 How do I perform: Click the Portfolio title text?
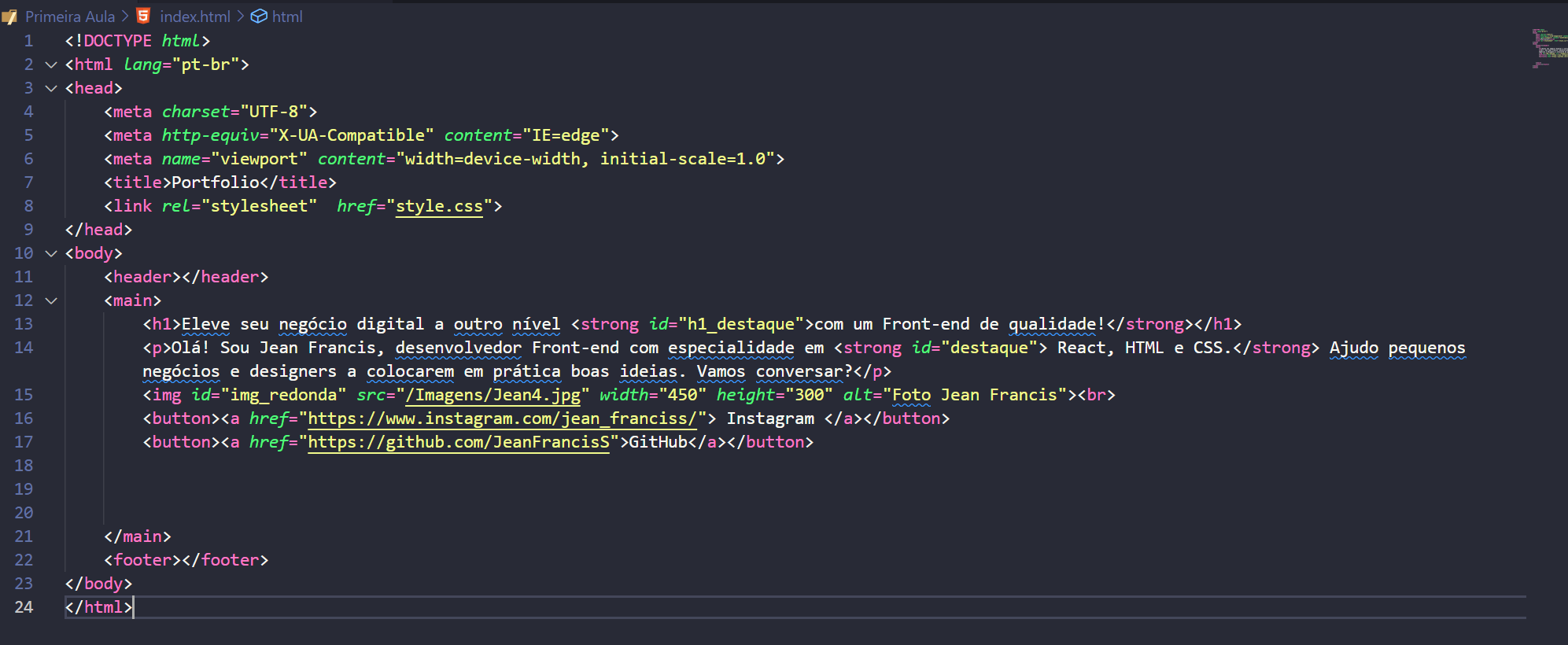216,182
